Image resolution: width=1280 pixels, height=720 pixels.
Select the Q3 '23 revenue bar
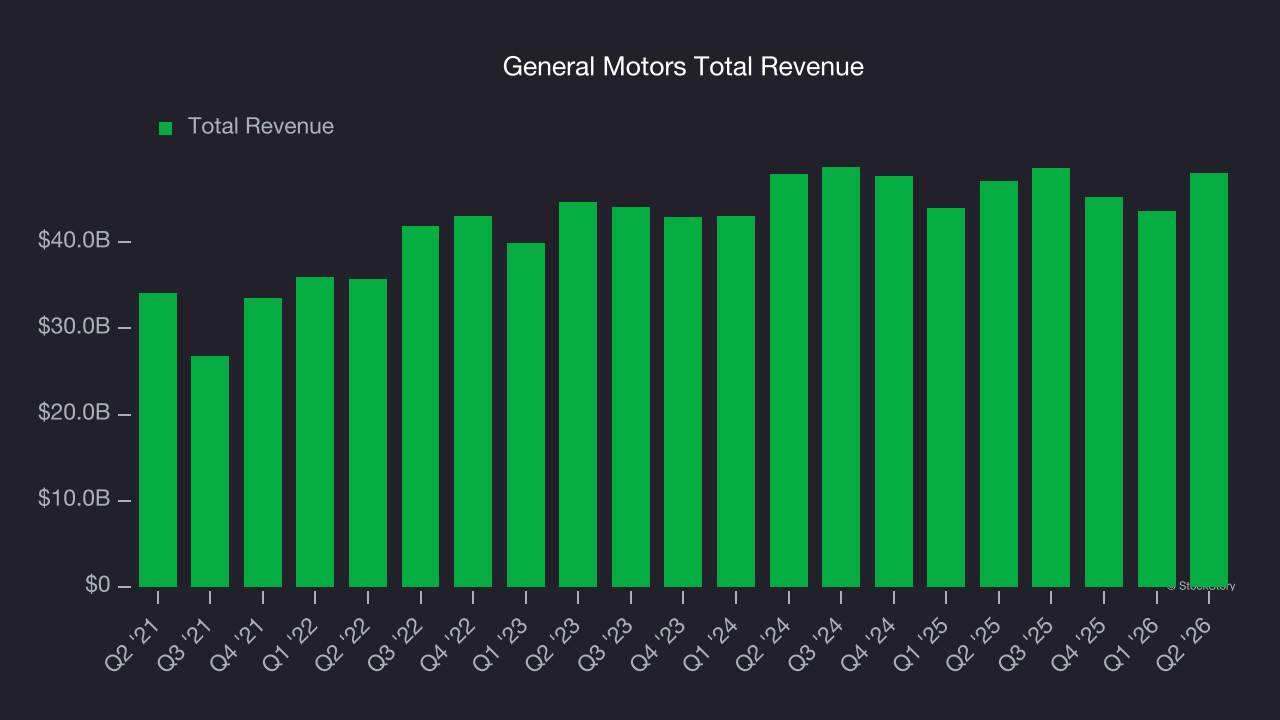pyautogui.click(x=631, y=397)
